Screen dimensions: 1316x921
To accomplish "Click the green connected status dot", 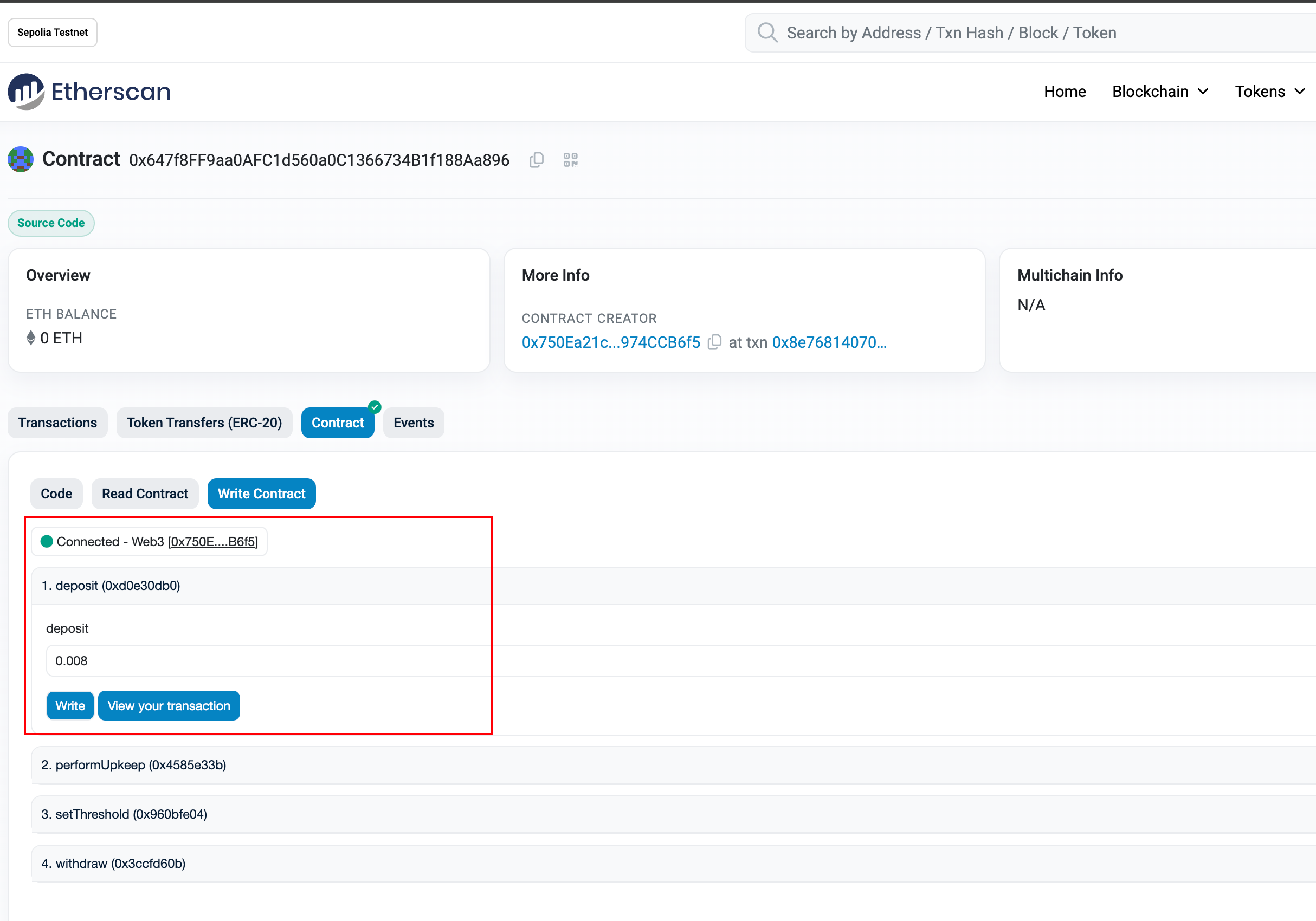I will click(47, 541).
